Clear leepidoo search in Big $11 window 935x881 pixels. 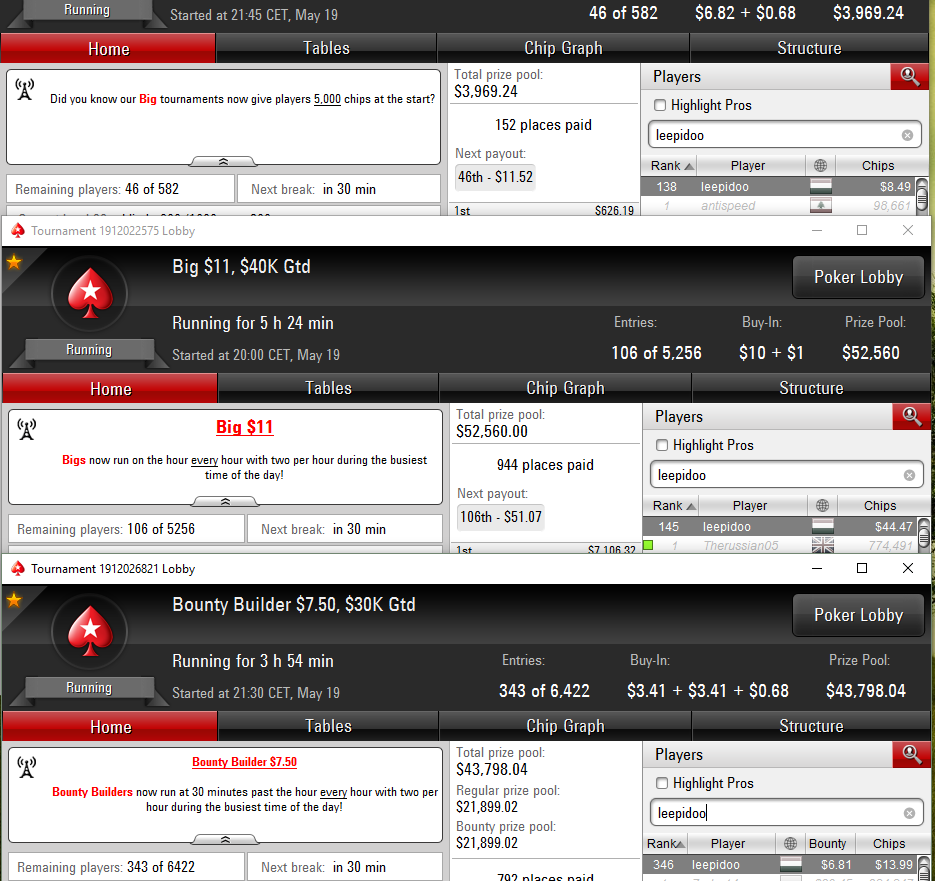(909, 475)
